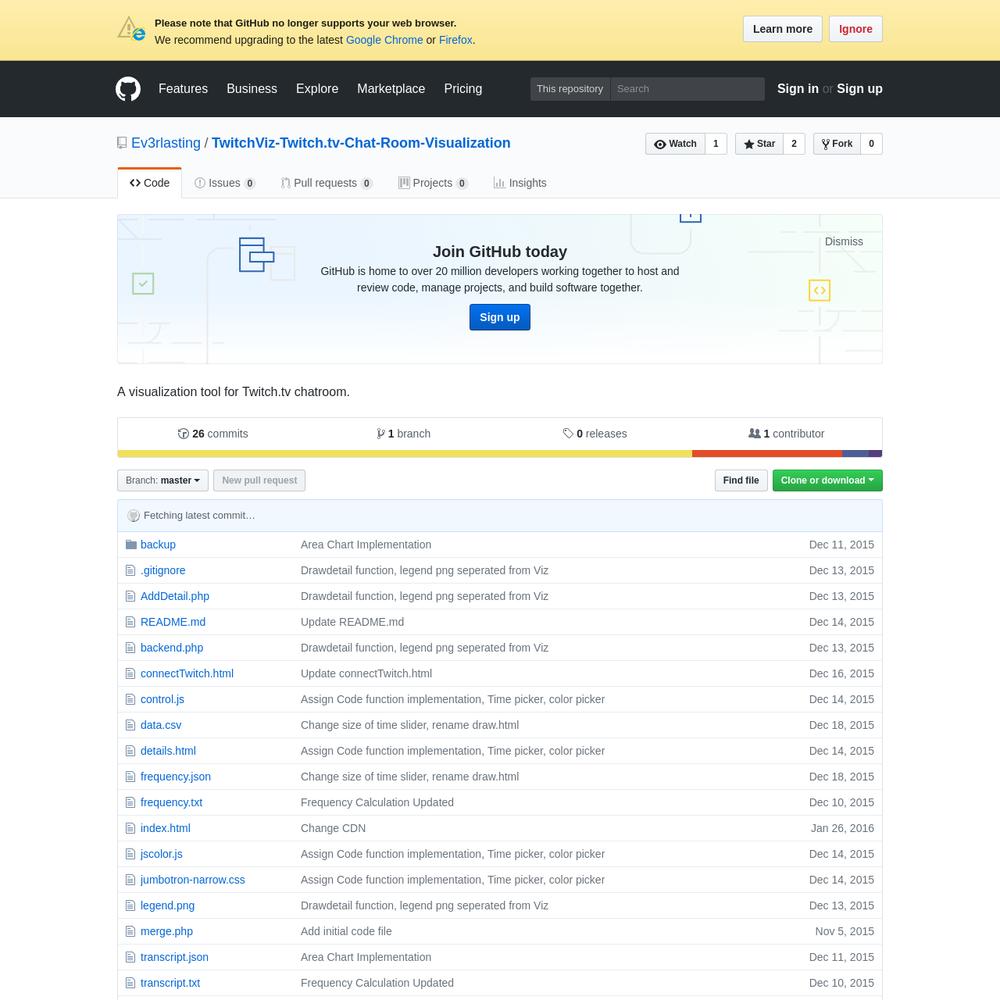The width and height of the screenshot is (1000, 1000).
Task: Click the purple segment of the language bar
Action: tap(875, 454)
